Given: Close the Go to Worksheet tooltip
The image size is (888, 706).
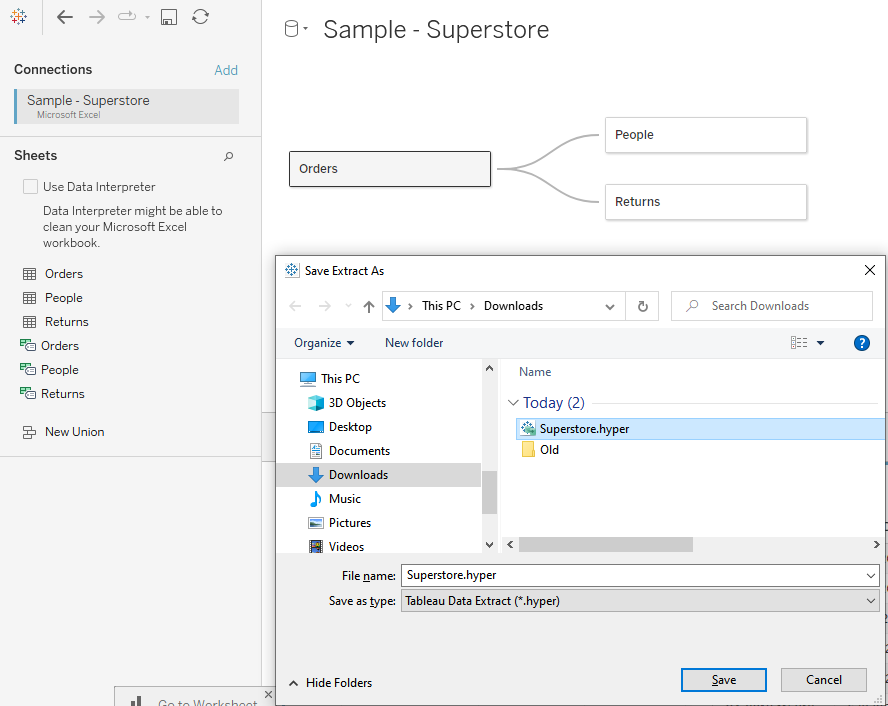Looking at the screenshot, I should (268, 694).
